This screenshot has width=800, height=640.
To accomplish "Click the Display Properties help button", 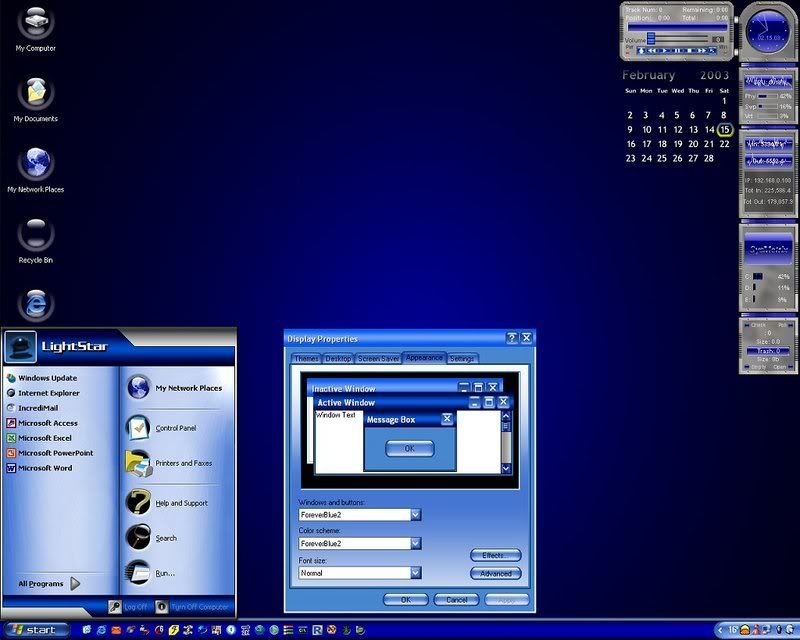I will click(x=512, y=338).
